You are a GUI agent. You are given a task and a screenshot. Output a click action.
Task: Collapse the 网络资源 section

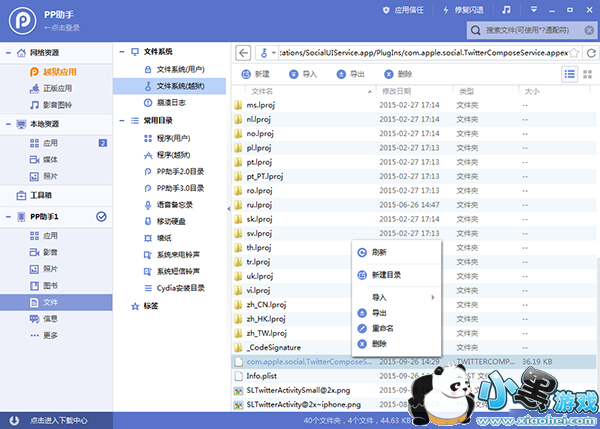coord(8,53)
